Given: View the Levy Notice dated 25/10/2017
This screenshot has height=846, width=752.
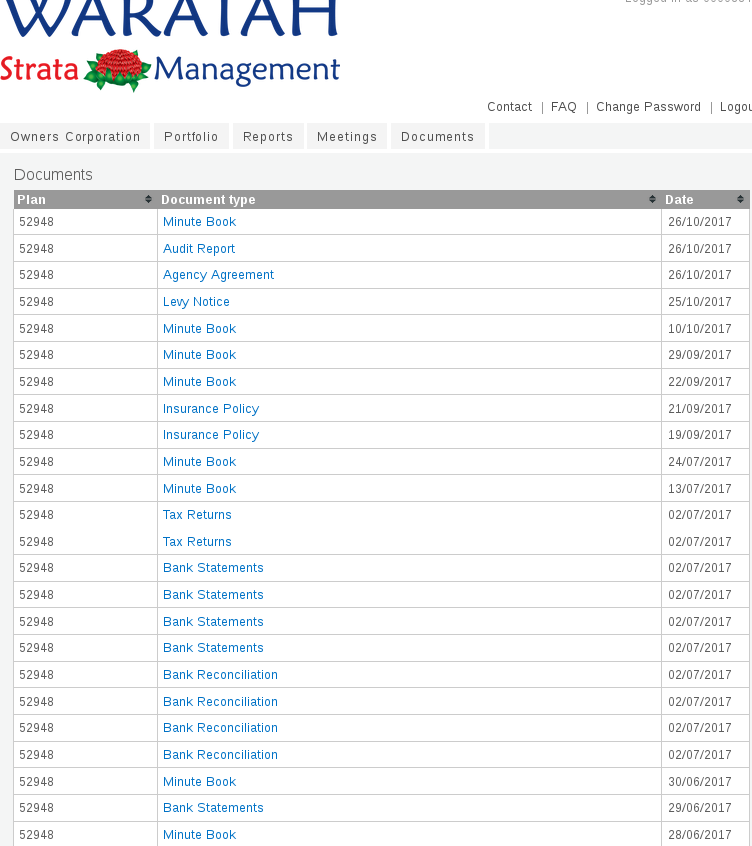Looking at the screenshot, I should (x=196, y=302).
